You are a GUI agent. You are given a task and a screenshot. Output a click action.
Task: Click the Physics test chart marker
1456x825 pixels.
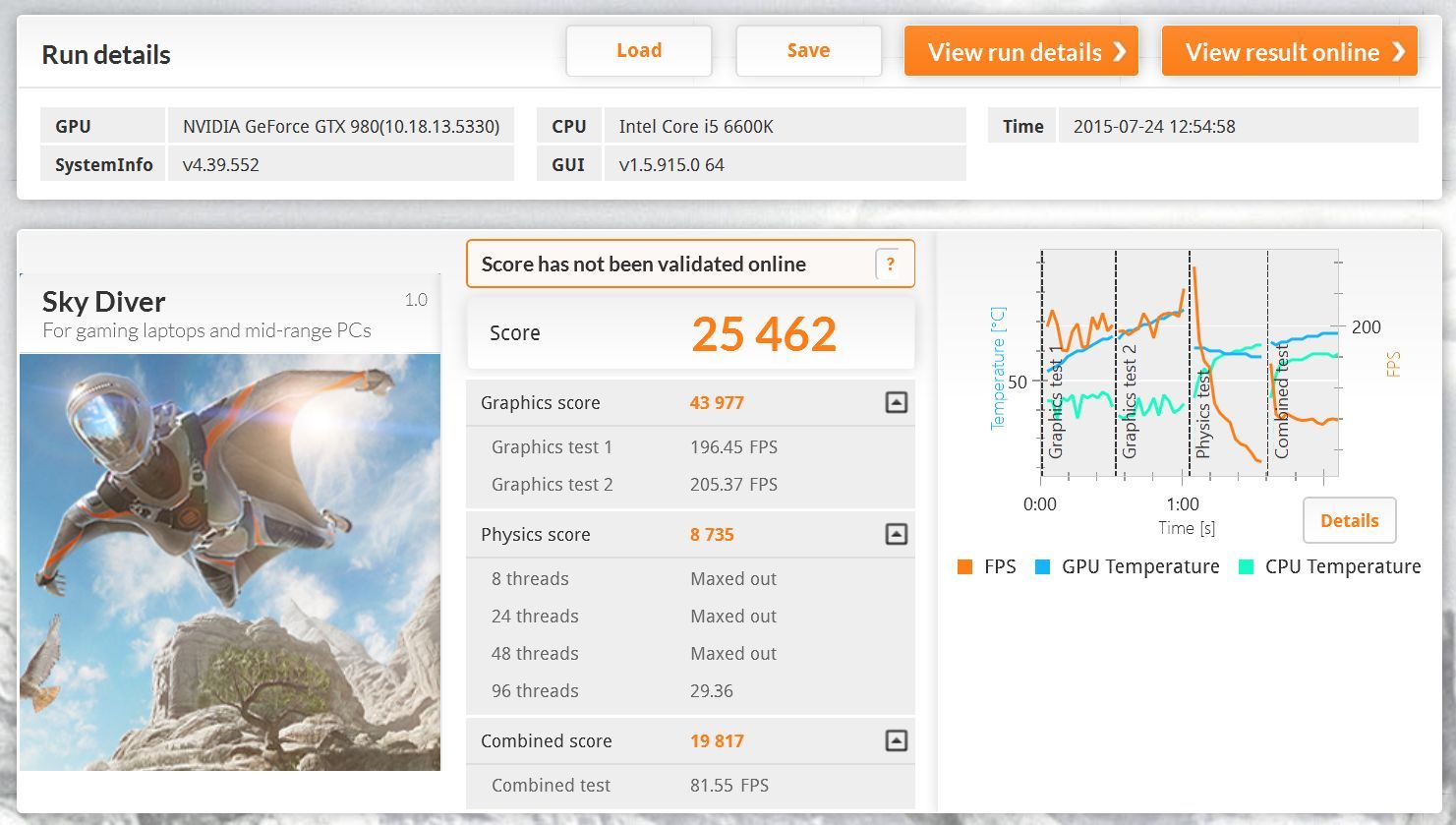point(1202,413)
